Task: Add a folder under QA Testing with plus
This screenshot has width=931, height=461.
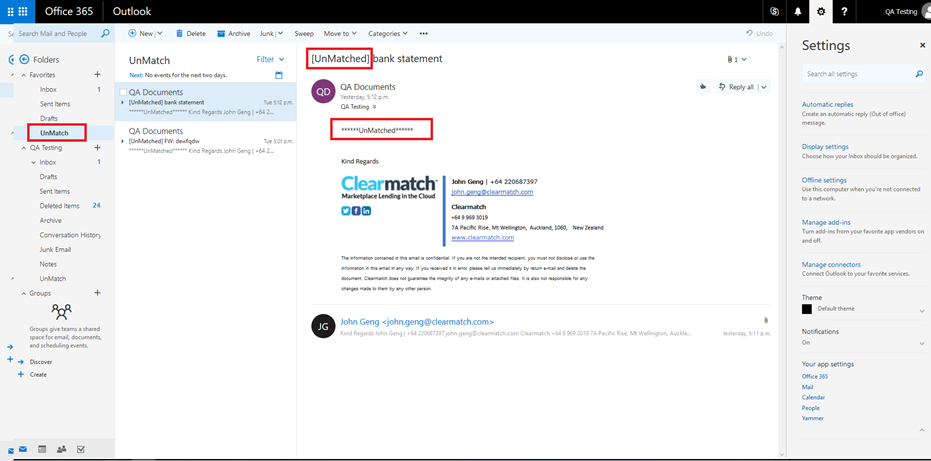Action: (97, 147)
